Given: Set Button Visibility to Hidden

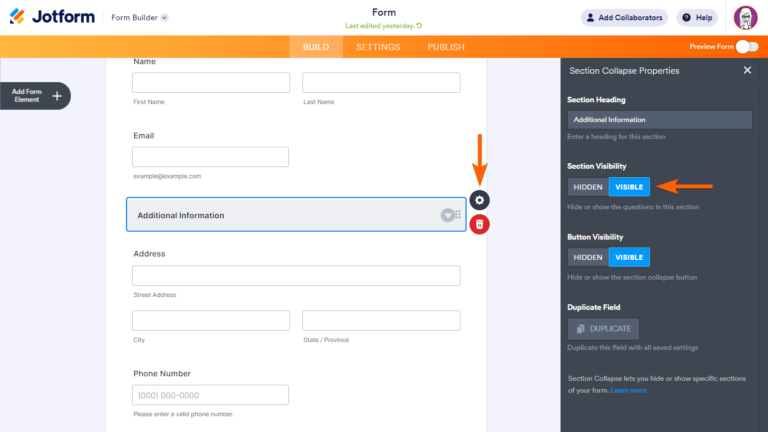Looking at the screenshot, I should point(588,257).
